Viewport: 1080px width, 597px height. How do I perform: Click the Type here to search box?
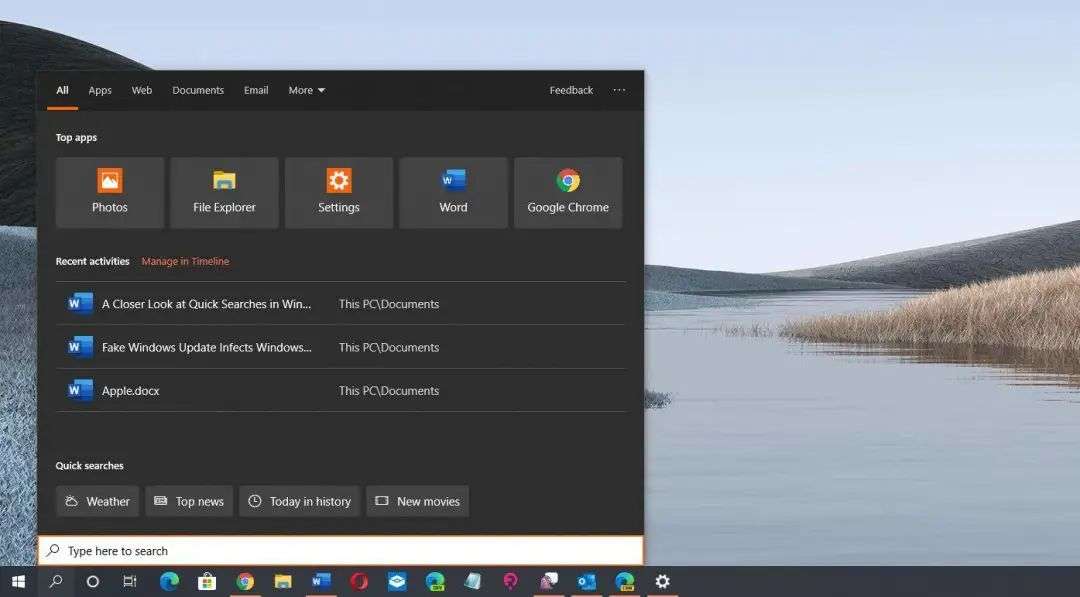point(340,551)
